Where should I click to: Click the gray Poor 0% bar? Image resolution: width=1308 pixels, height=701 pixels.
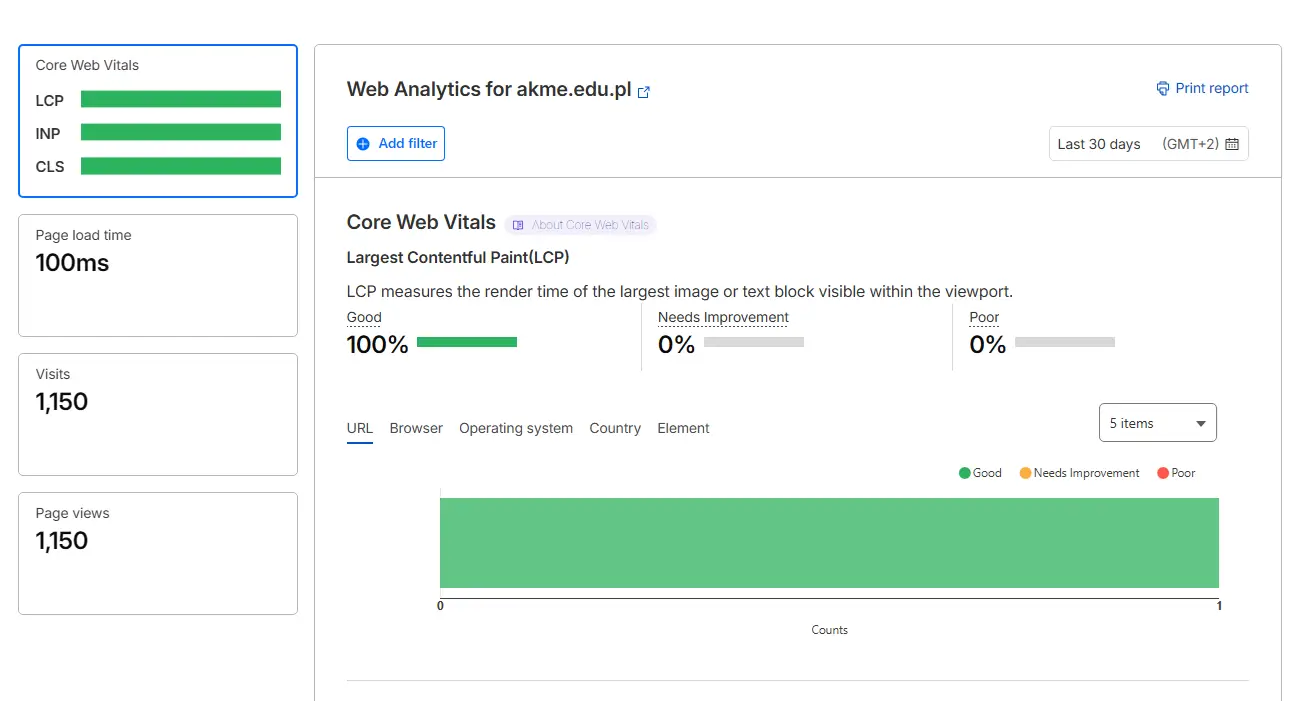1065,342
